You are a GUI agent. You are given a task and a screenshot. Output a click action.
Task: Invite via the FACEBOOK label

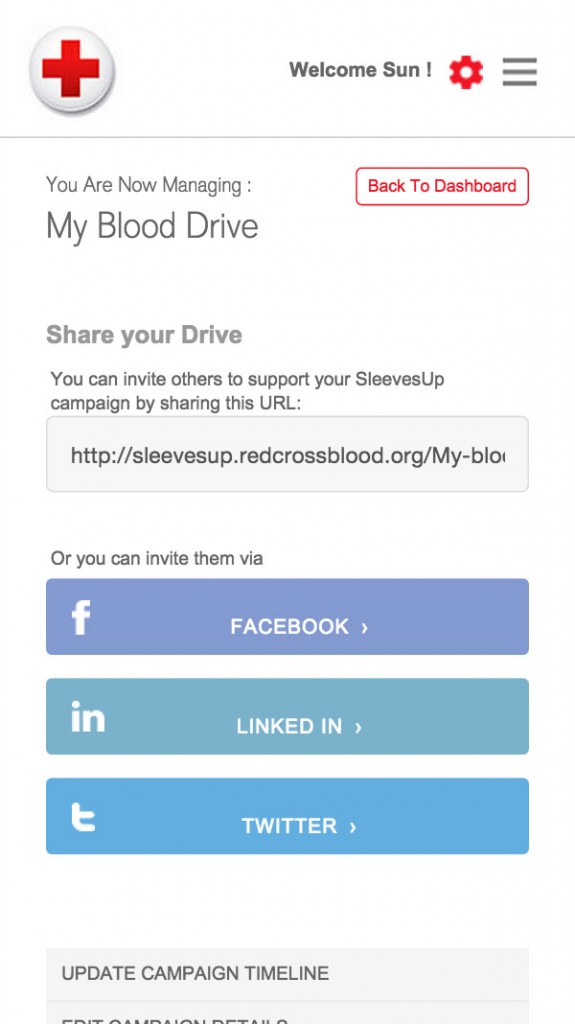pos(289,627)
